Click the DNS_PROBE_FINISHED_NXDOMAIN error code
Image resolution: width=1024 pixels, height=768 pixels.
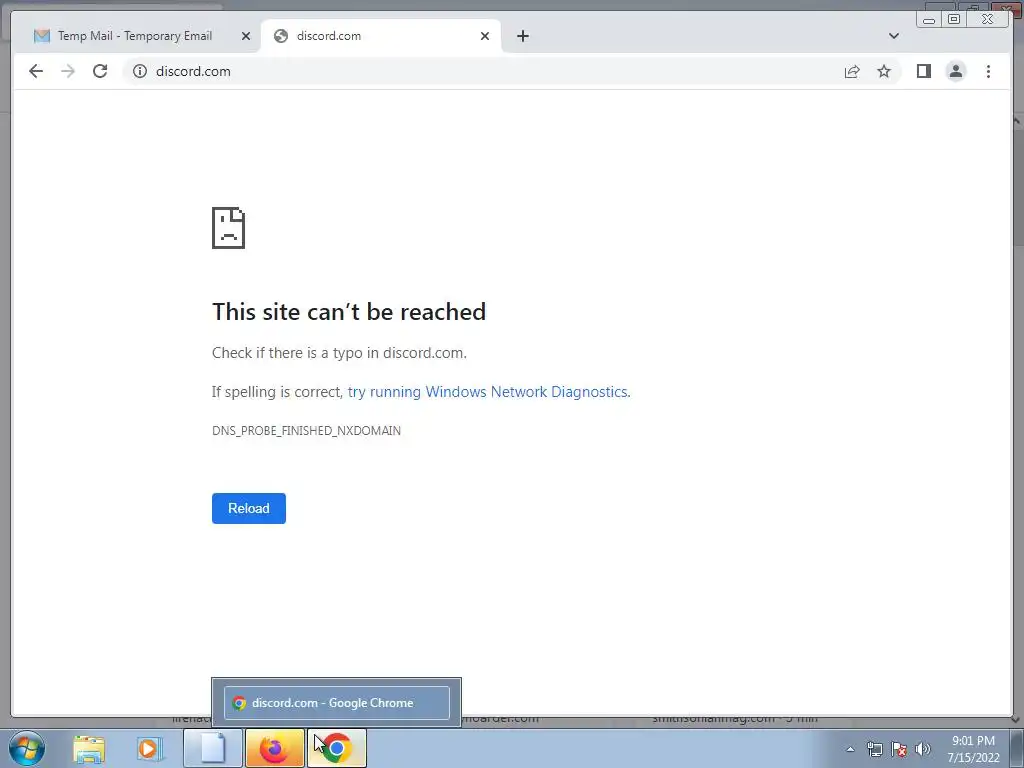click(x=306, y=430)
